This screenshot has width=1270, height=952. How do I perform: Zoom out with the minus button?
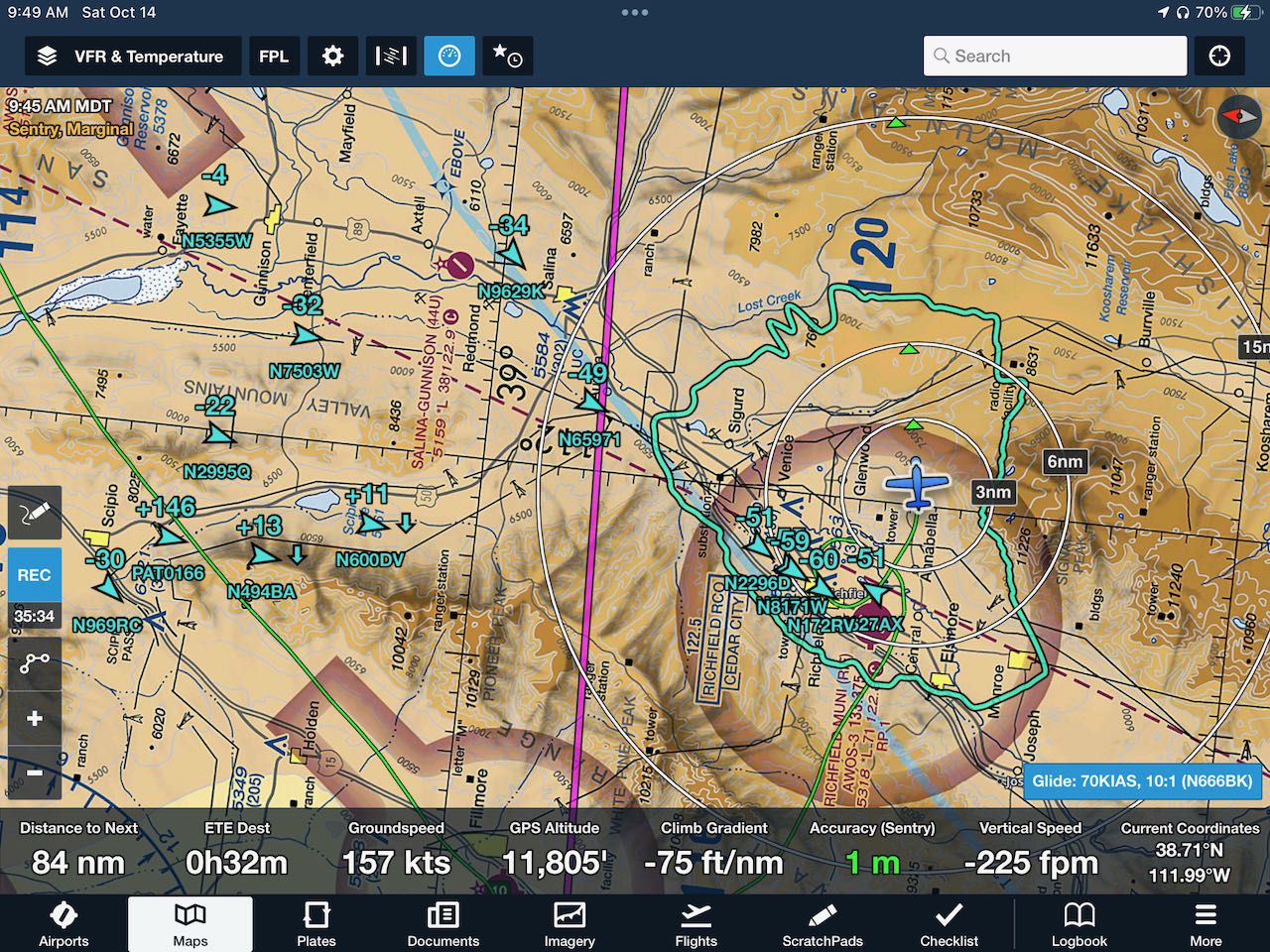(34, 772)
